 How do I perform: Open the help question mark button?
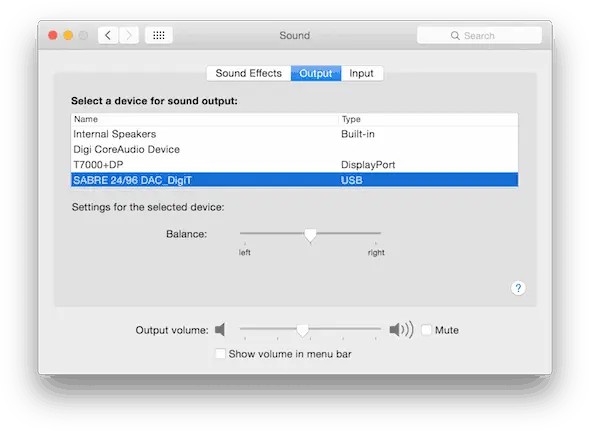518,288
